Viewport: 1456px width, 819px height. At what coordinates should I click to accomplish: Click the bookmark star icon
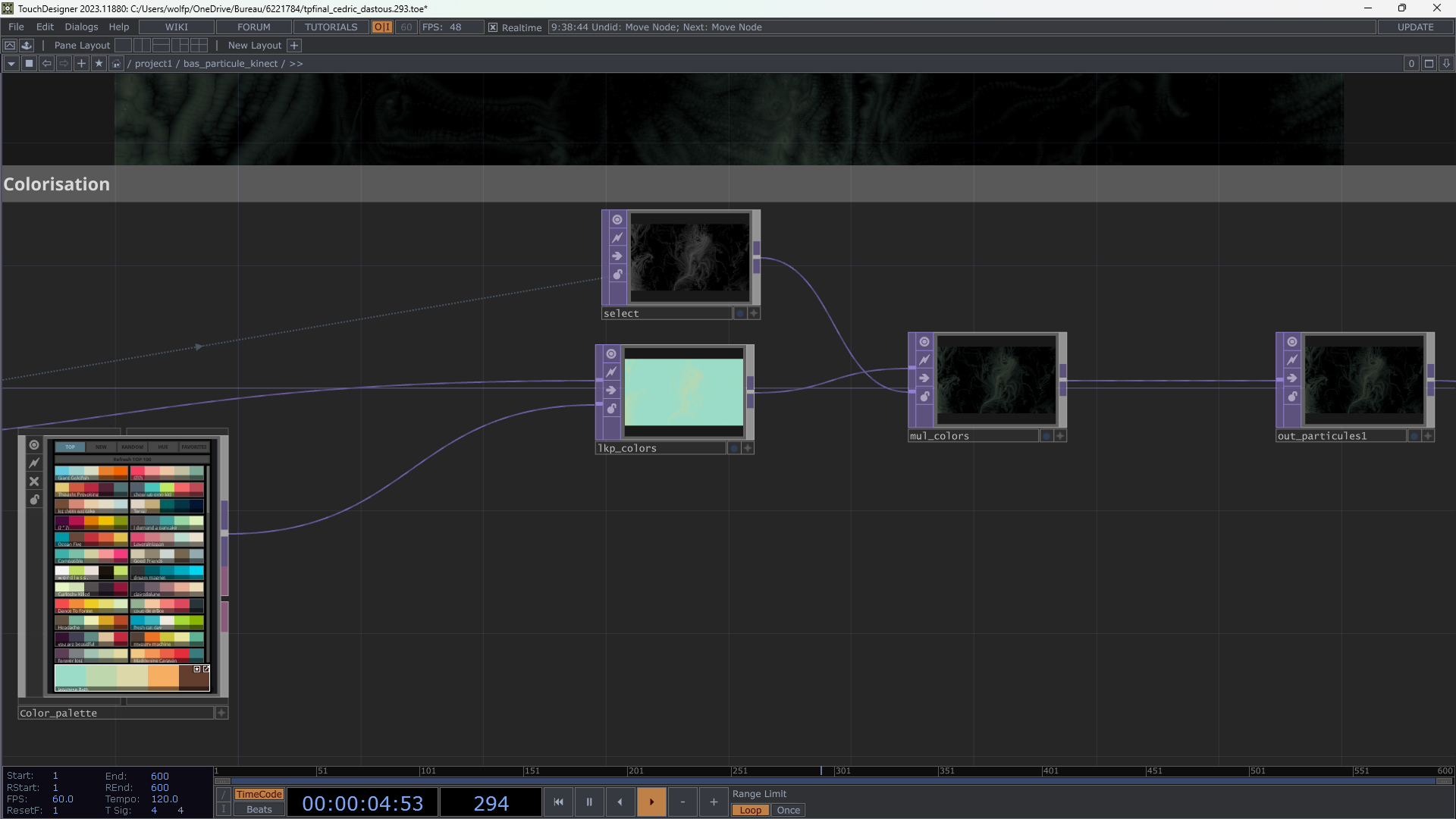tap(99, 64)
